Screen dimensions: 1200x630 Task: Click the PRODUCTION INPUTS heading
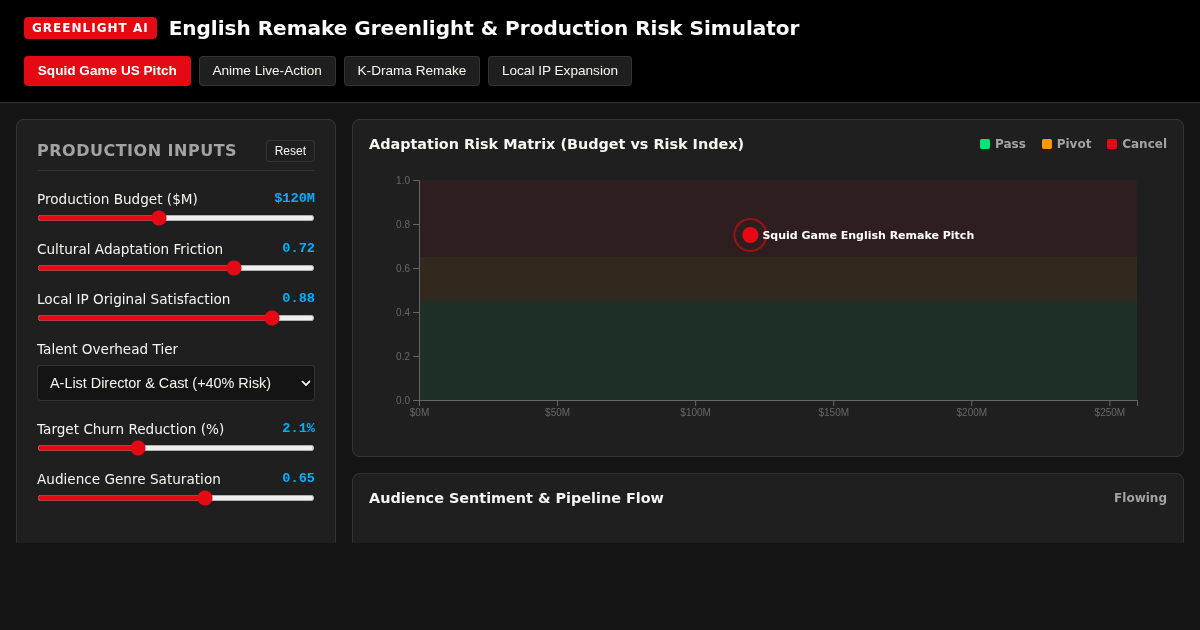coord(137,151)
